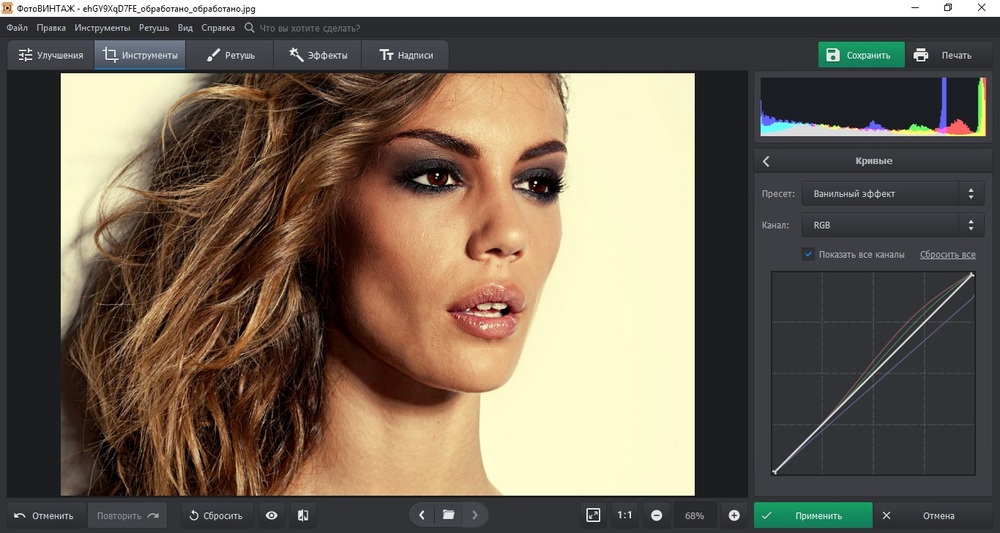Click the 68% zoom value
The image size is (1000, 533).
695,516
